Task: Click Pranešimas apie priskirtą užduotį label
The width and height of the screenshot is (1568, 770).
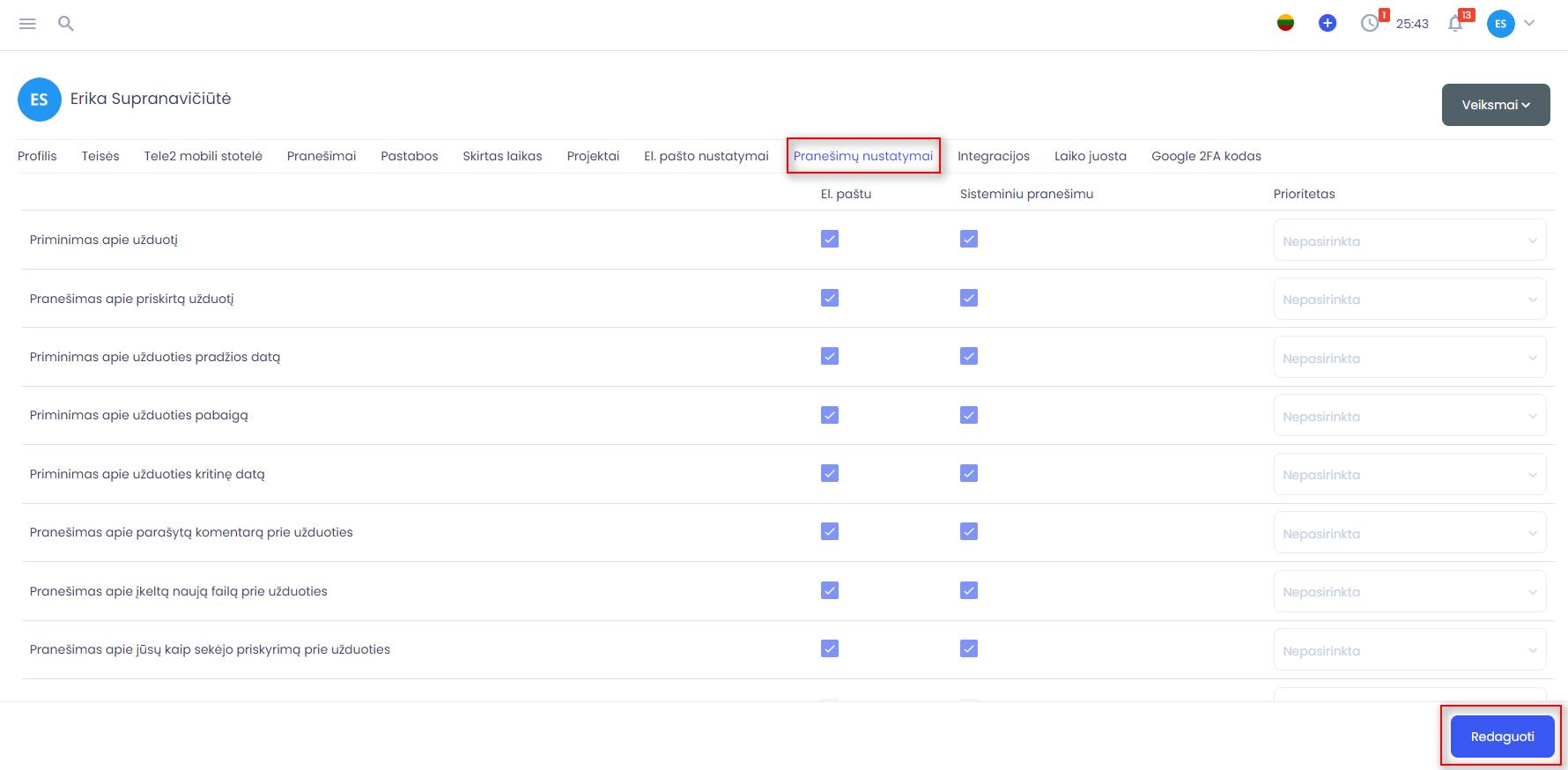Action: pyautogui.click(x=132, y=299)
